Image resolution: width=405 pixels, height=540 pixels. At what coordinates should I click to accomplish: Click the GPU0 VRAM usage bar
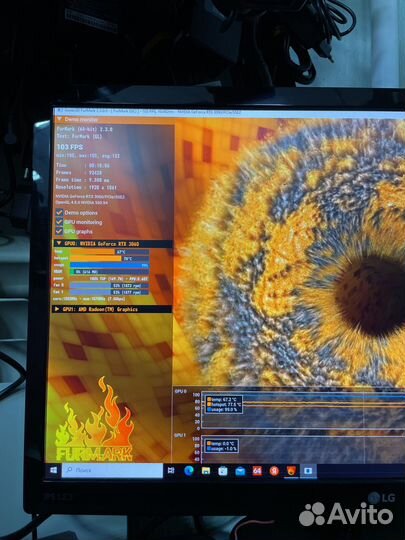[x=110, y=272]
